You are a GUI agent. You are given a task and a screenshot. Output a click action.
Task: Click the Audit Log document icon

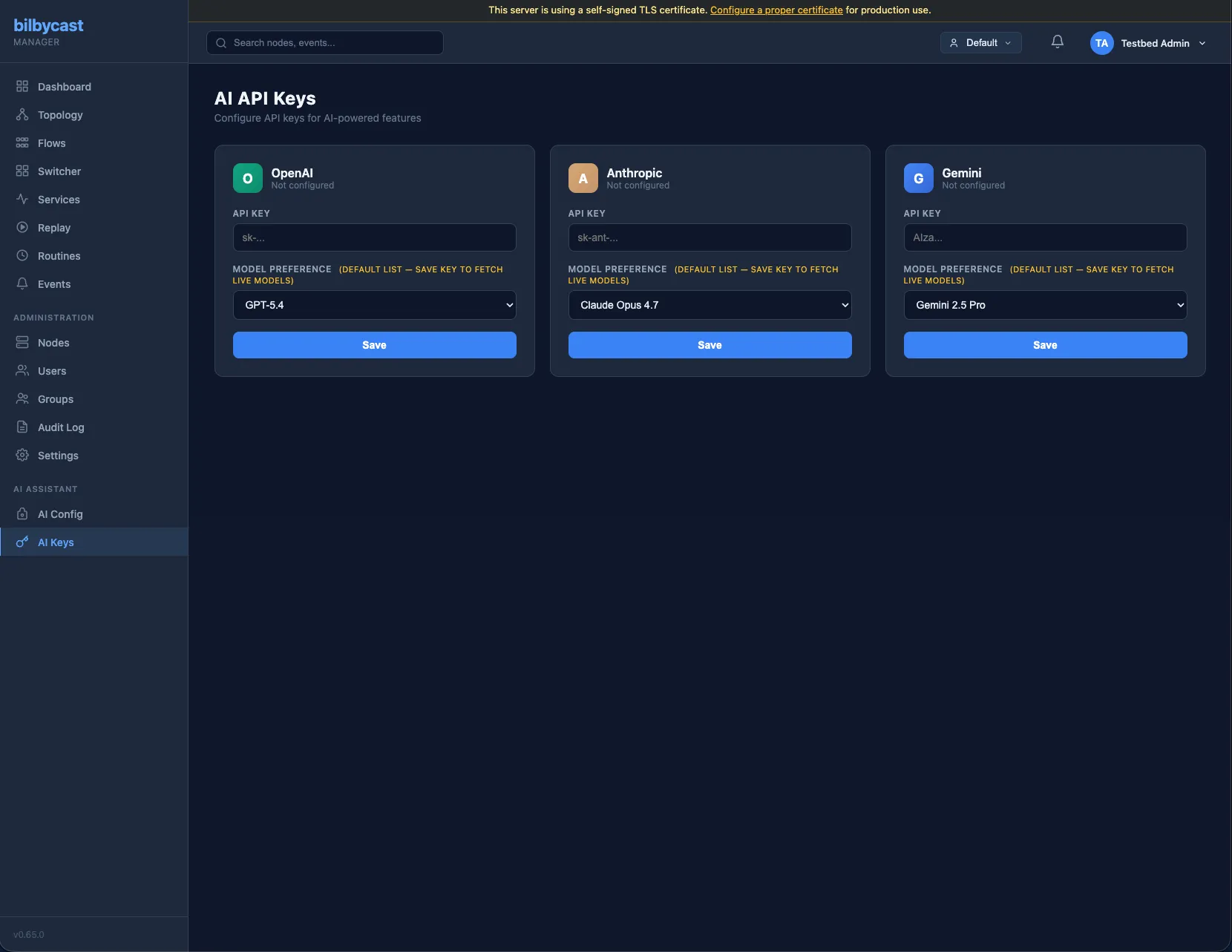point(22,427)
